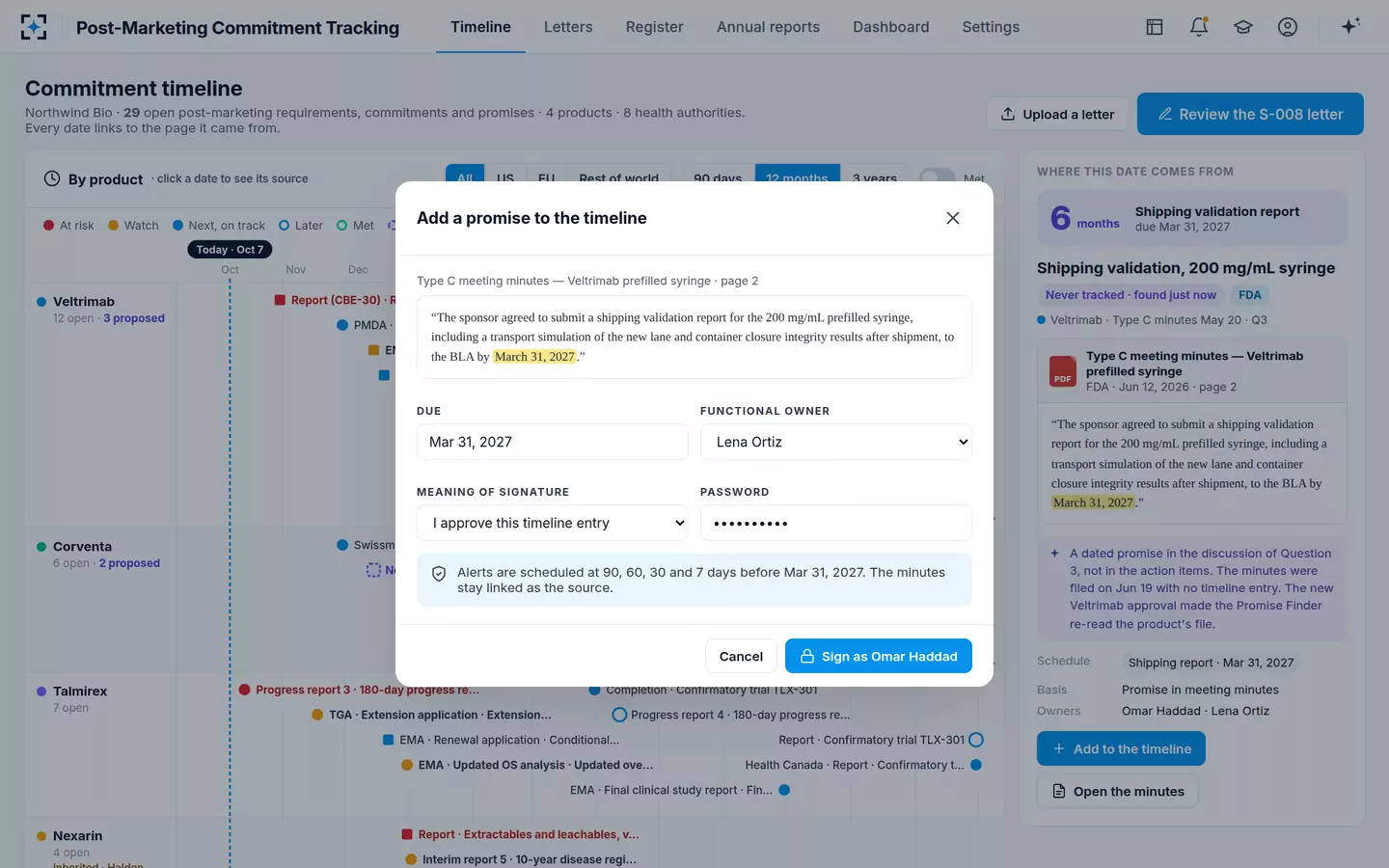Click the Due date field
The height and width of the screenshot is (868, 1389).
pos(552,442)
